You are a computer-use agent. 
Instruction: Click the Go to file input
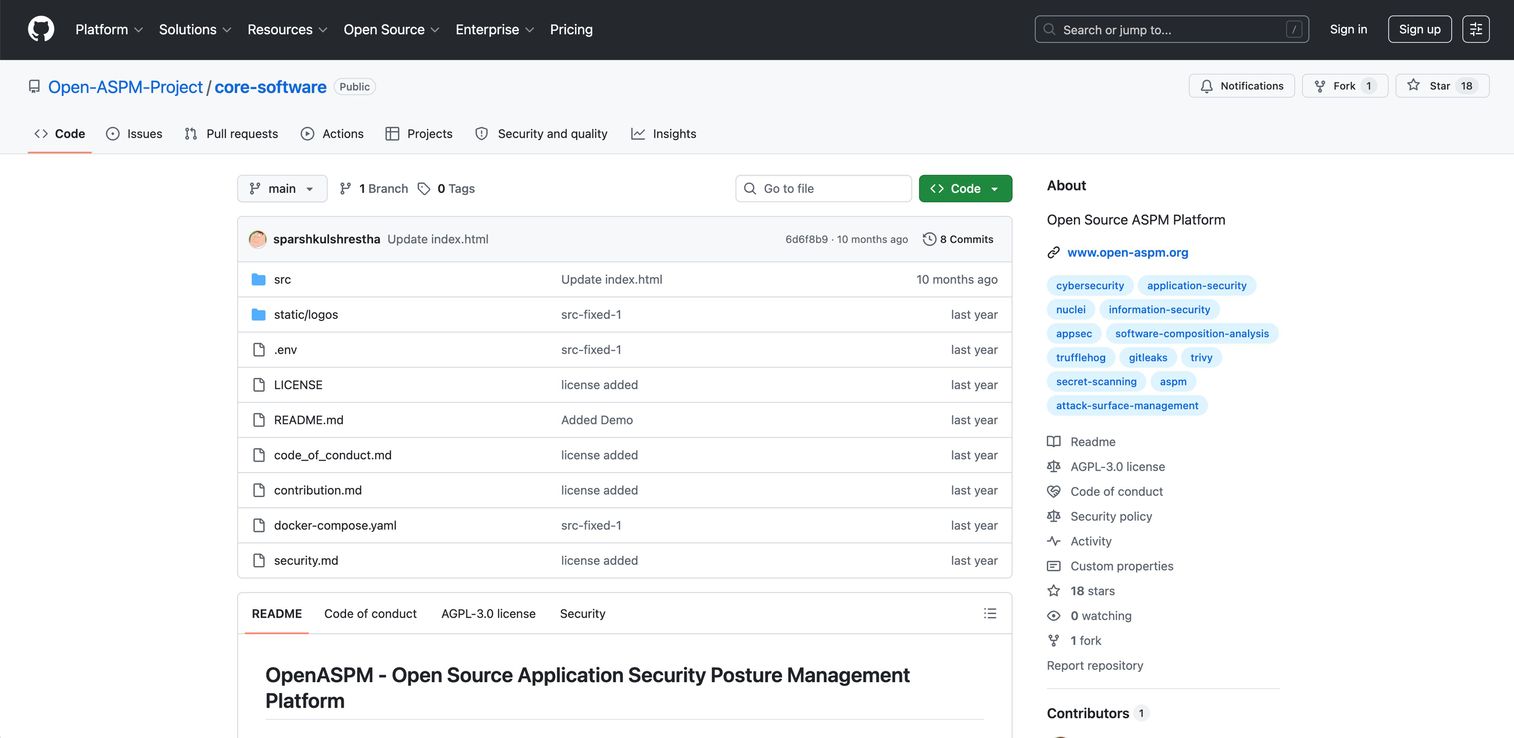pos(824,188)
